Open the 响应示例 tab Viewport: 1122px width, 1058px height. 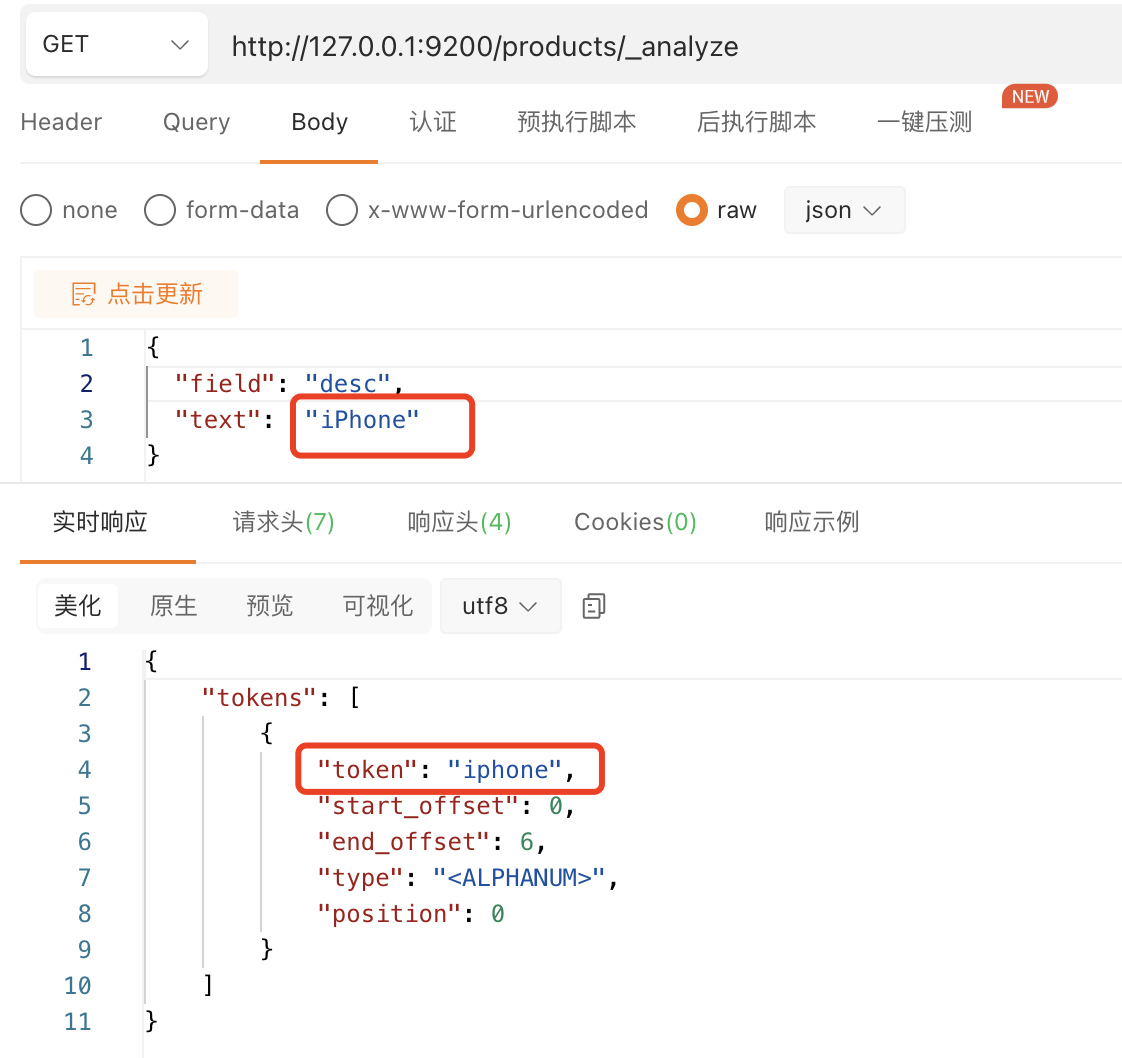click(x=811, y=521)
